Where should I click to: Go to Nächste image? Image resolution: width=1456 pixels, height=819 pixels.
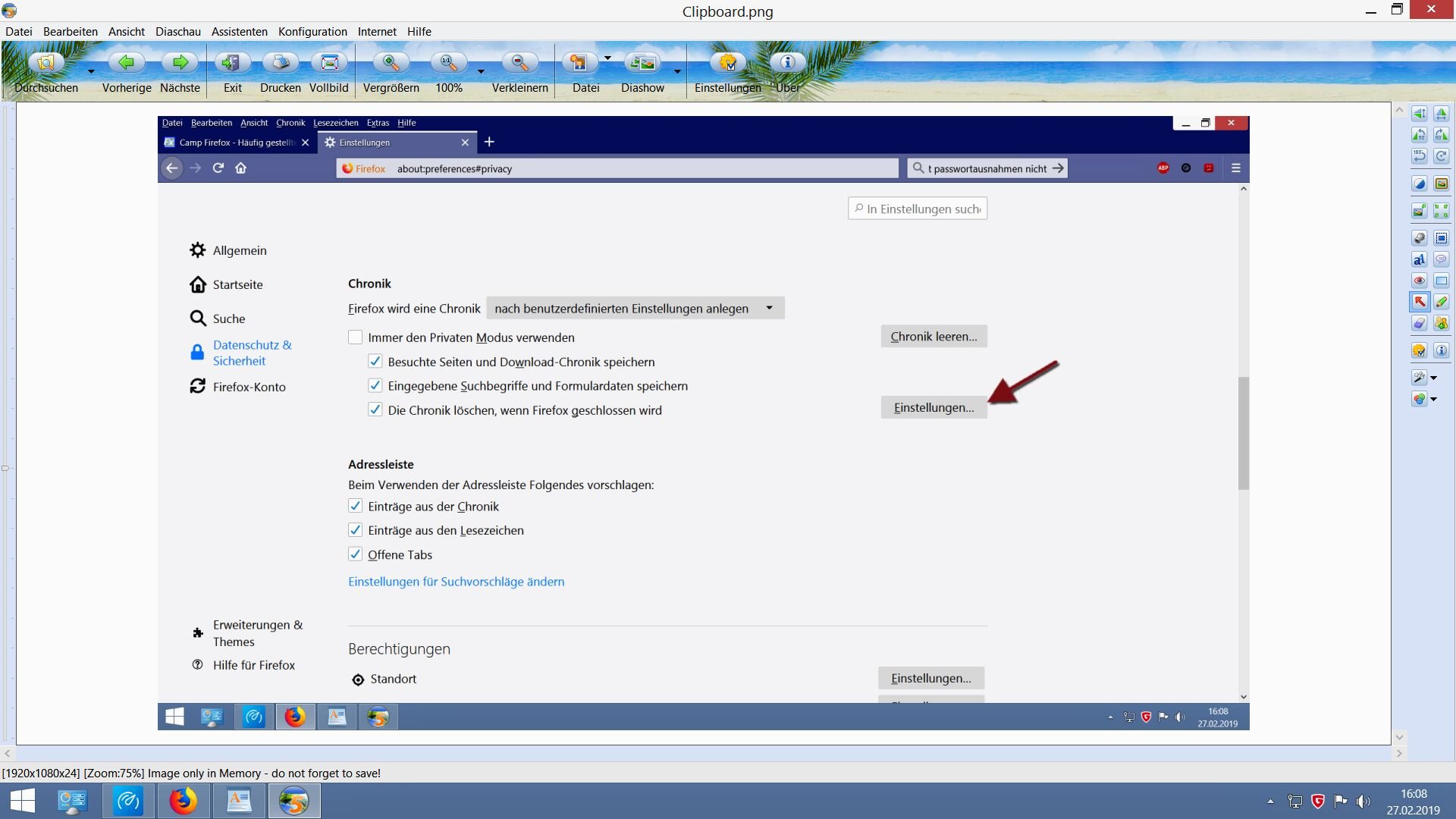(180, 64)
